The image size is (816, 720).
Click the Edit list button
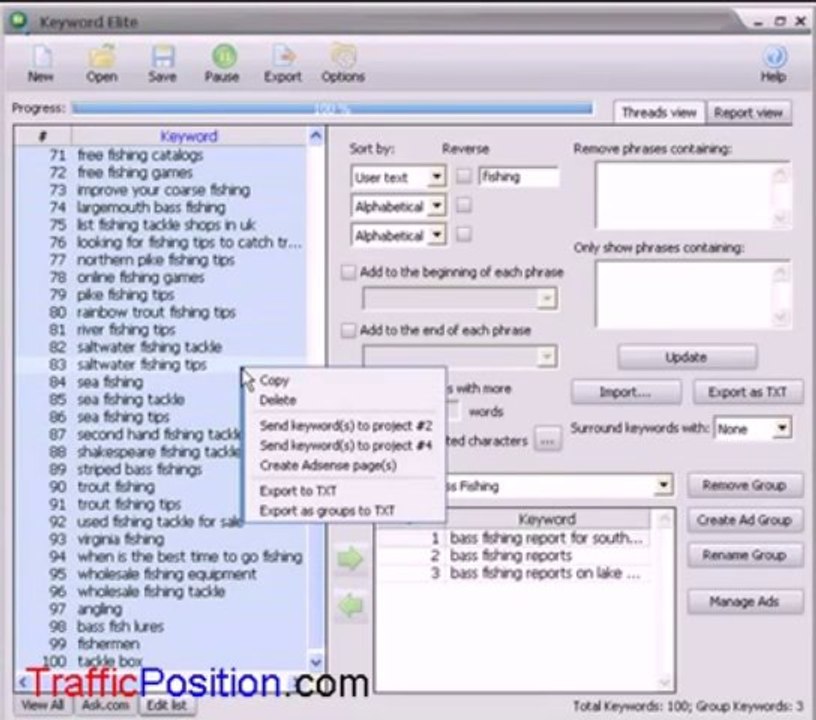click(x=167, y=705)
